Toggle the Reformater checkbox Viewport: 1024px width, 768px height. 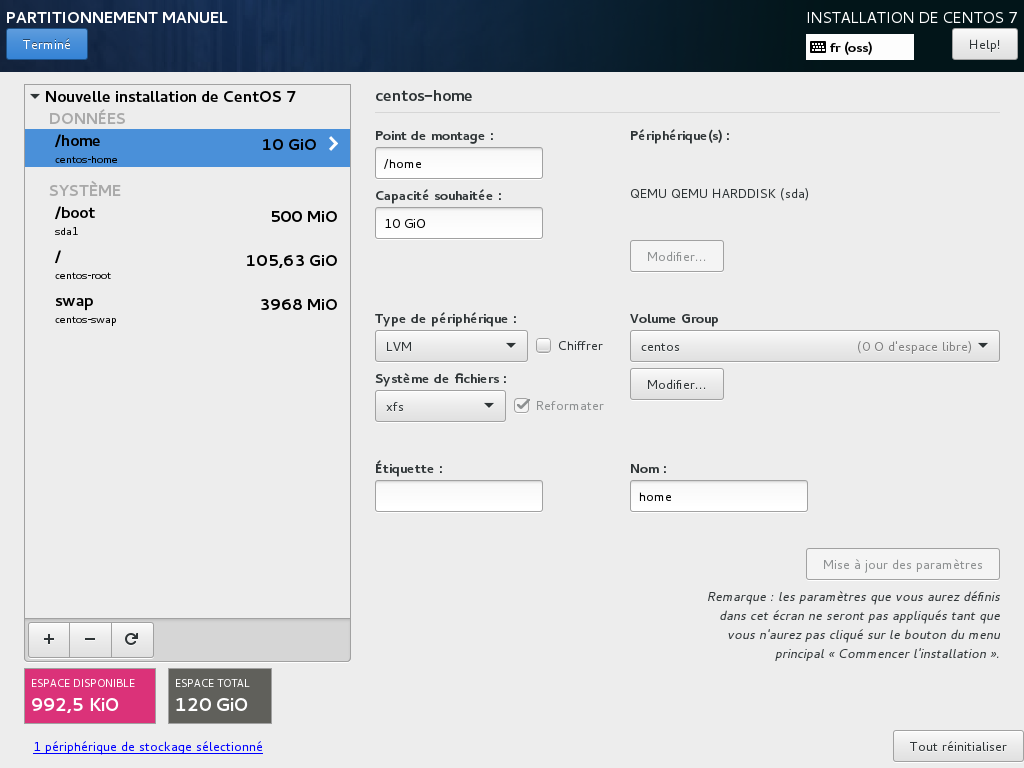click(x=522, y=406)
